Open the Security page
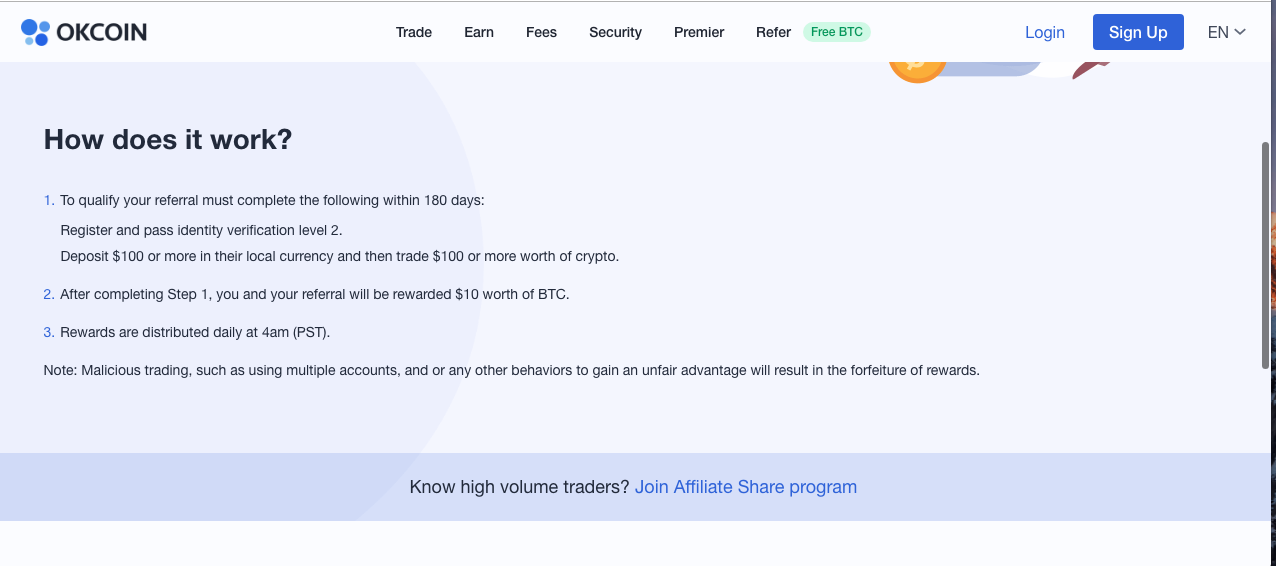 [615, 32]
